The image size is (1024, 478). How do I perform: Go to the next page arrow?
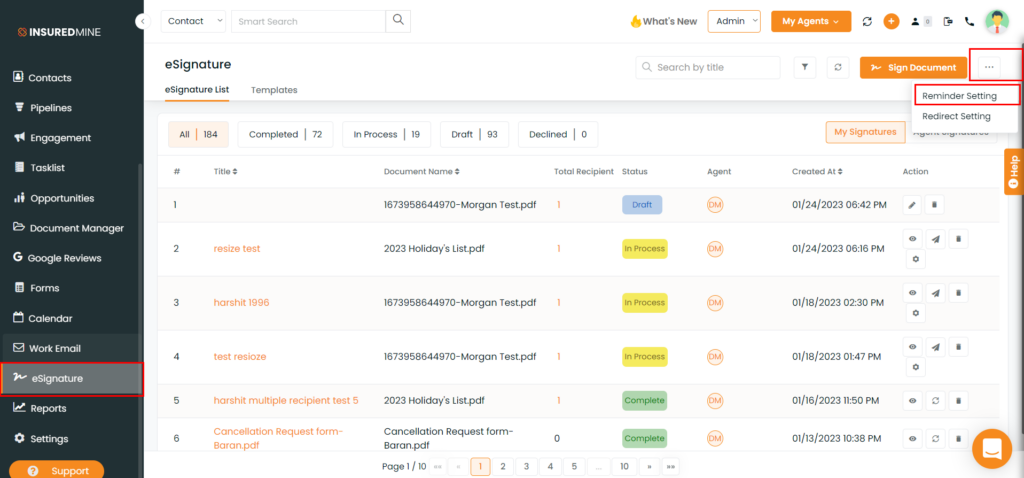[x=649, y=466]
